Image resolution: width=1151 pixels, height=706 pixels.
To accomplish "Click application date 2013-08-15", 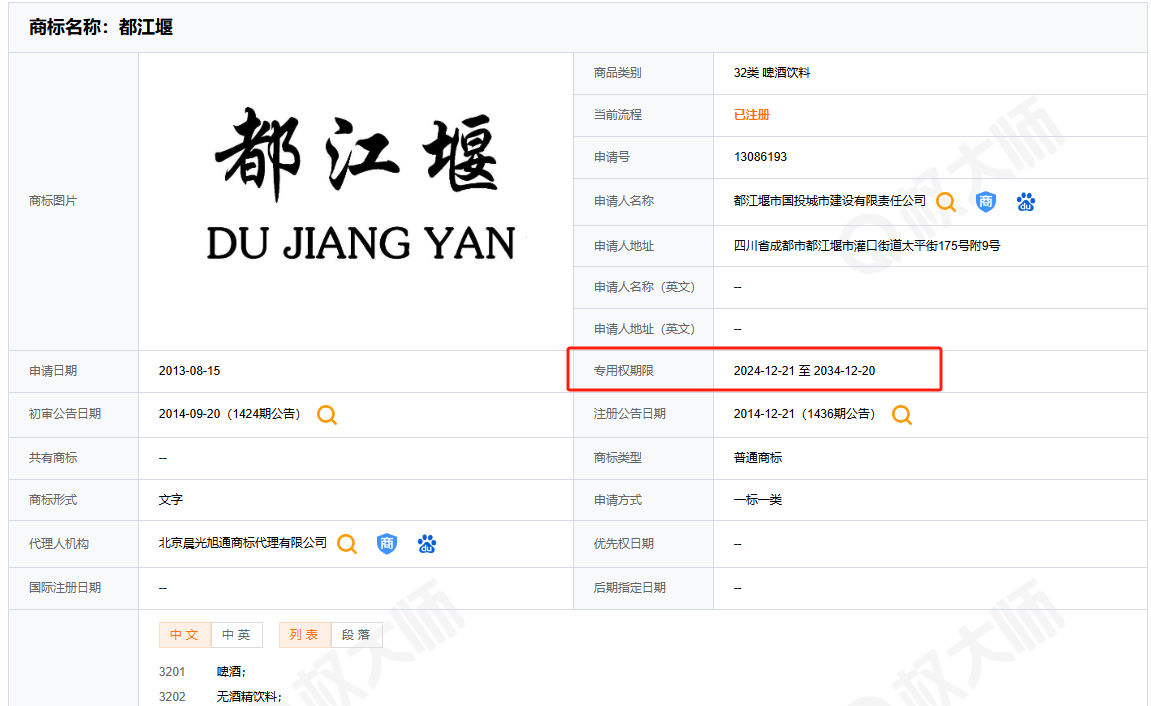I will point(189,371).
